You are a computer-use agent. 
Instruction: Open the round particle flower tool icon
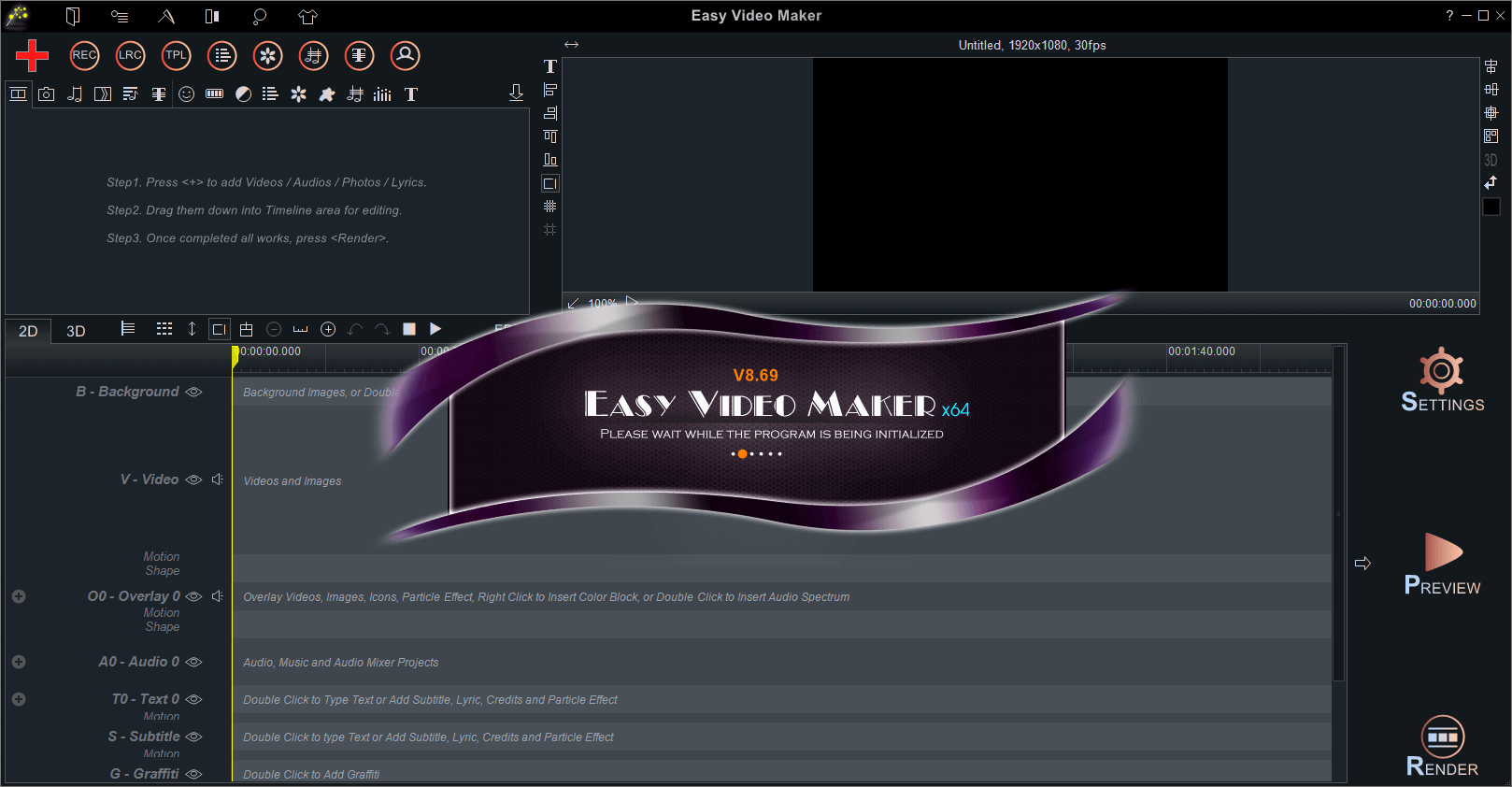click(x=267, y=55)
